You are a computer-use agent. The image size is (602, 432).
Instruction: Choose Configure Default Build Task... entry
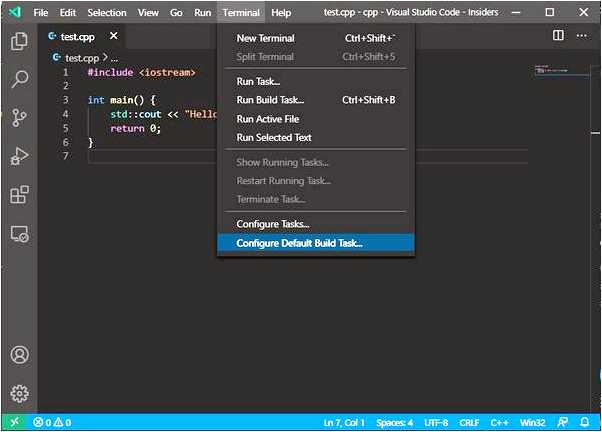pos(316,243)
